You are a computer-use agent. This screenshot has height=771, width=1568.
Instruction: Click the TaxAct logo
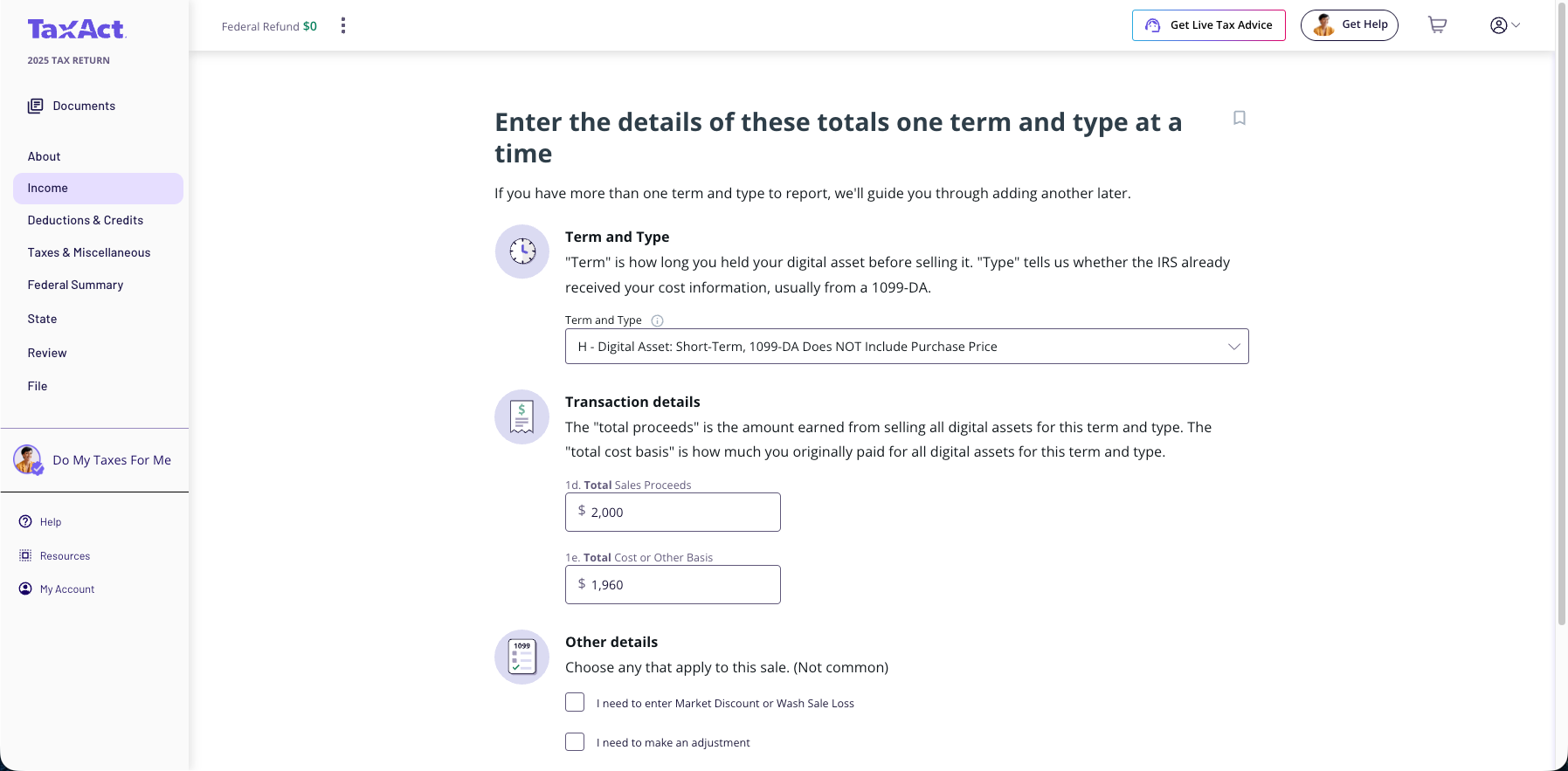77,30
